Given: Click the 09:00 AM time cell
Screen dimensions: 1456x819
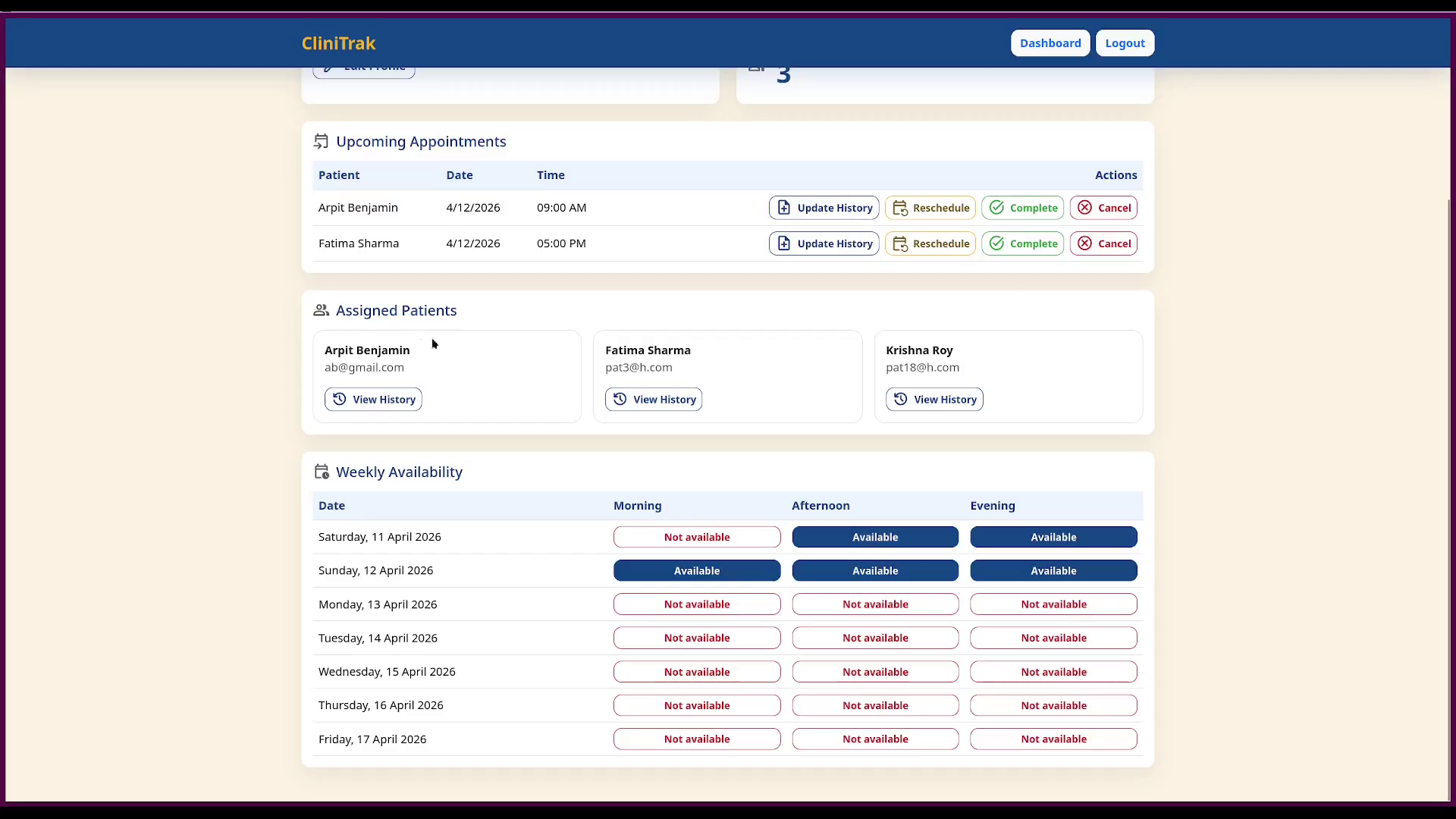Looking at the screenshot, I should point(561,208).
